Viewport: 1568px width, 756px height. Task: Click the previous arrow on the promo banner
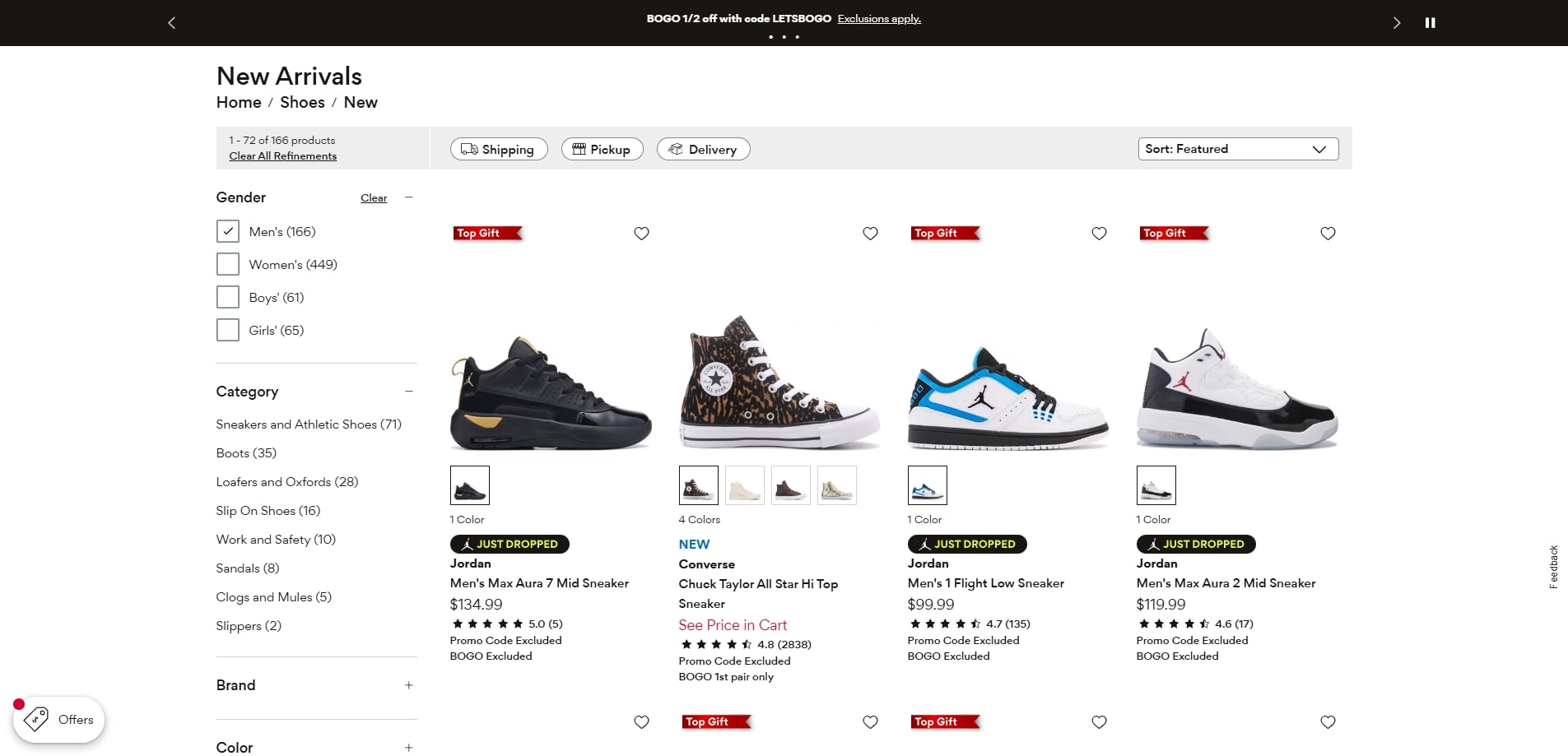pos(171,22)
